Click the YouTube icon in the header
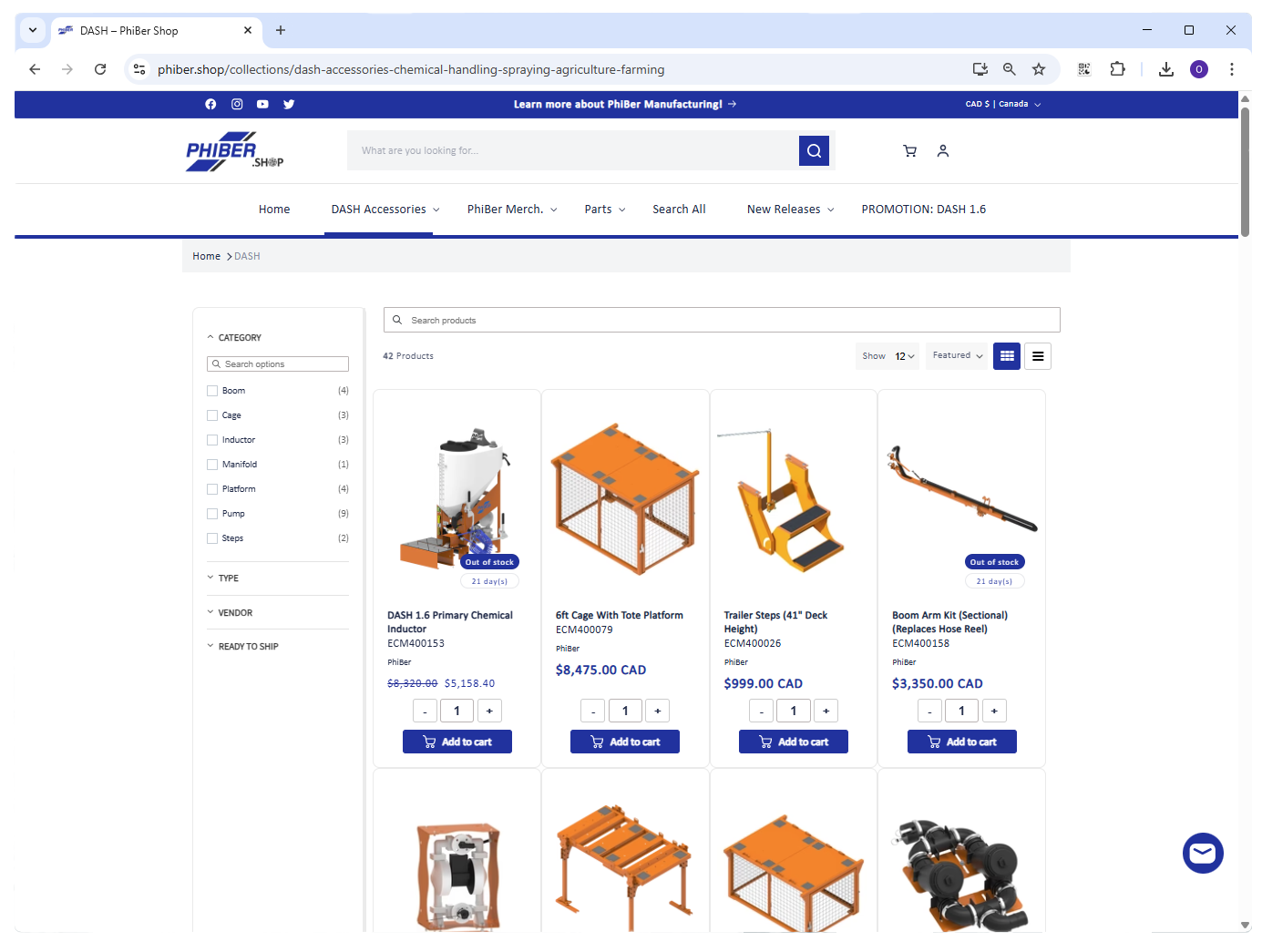This screenshot has width=1262, height=952. coord(262,104)
